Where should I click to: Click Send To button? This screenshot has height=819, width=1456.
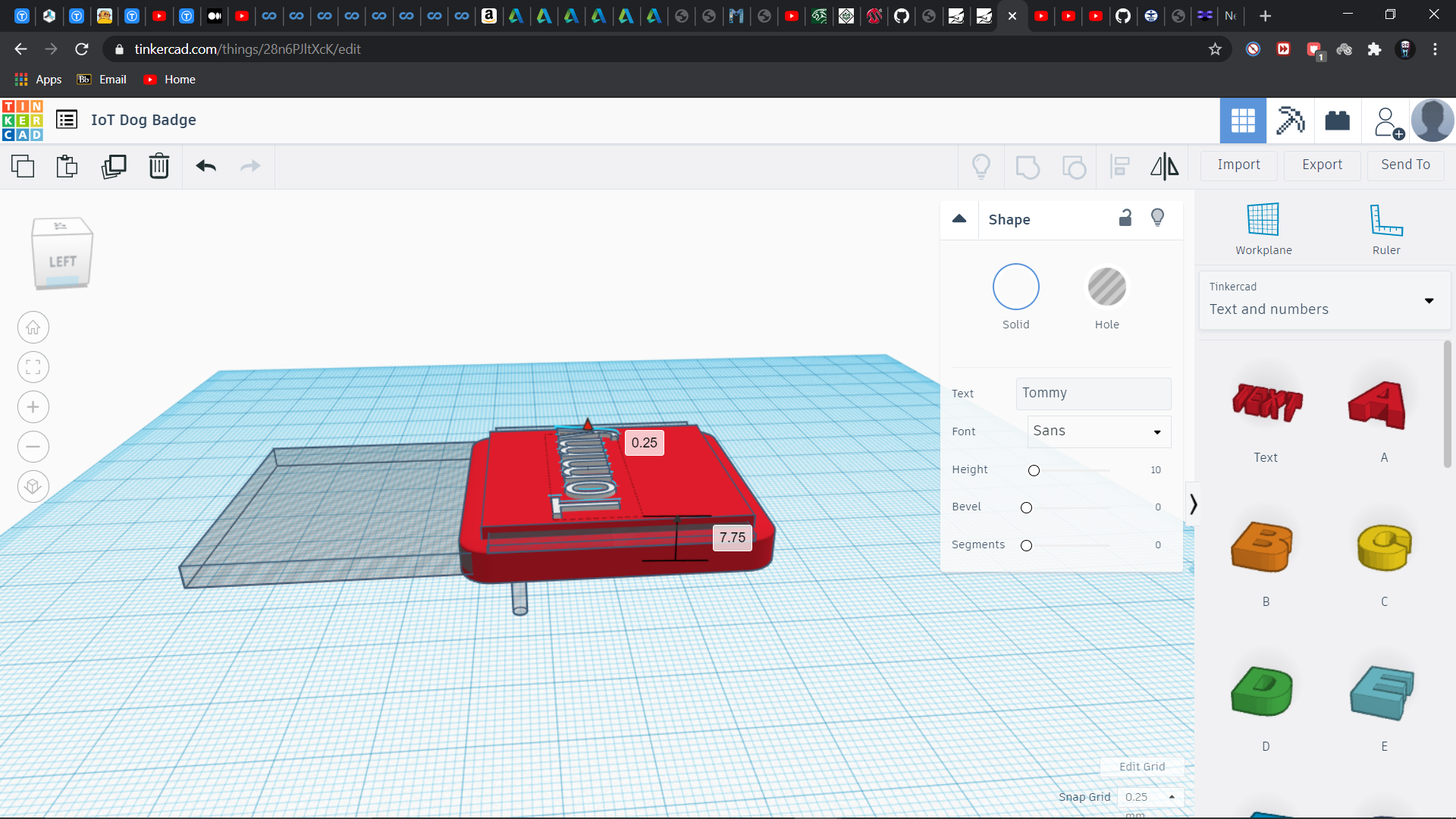click(x=1405, y=163)
